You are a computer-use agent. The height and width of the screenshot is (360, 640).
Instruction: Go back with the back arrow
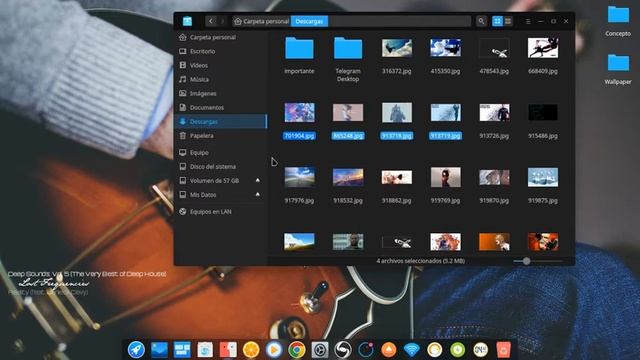pos(211,21)
